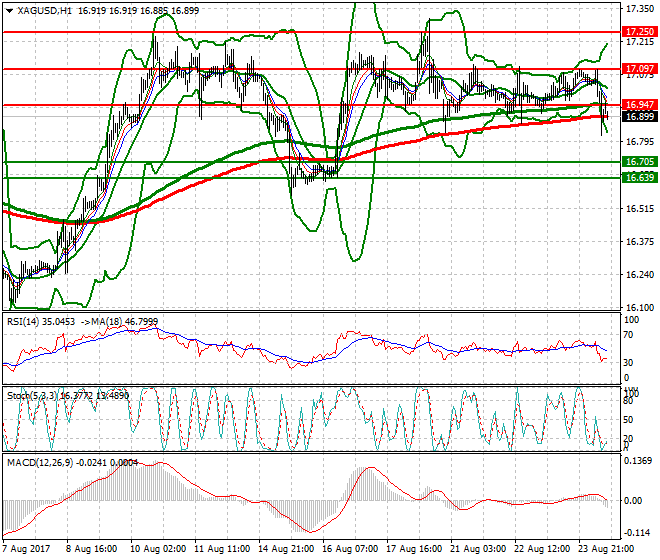Select the green 16.705 price level tag
Viewport: 660px width, 560px height.
(x=639, y=161)
